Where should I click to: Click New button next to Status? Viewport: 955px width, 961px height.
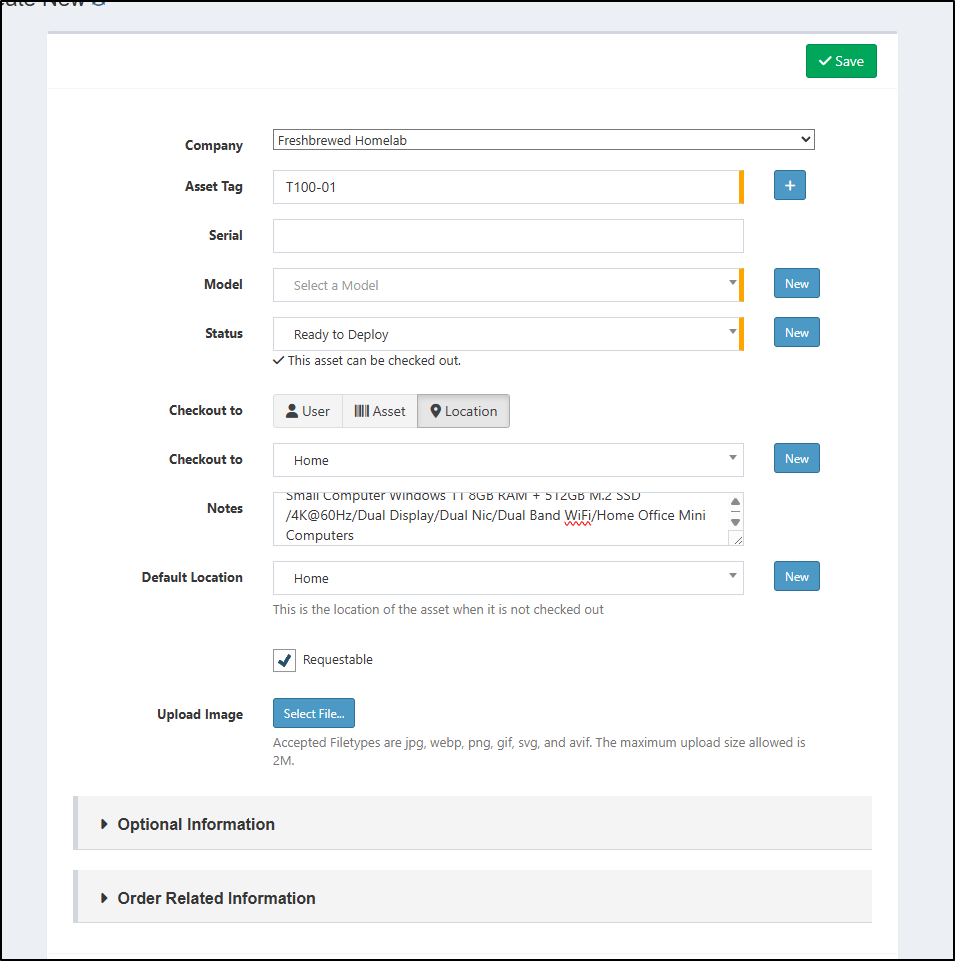point(796,333)
